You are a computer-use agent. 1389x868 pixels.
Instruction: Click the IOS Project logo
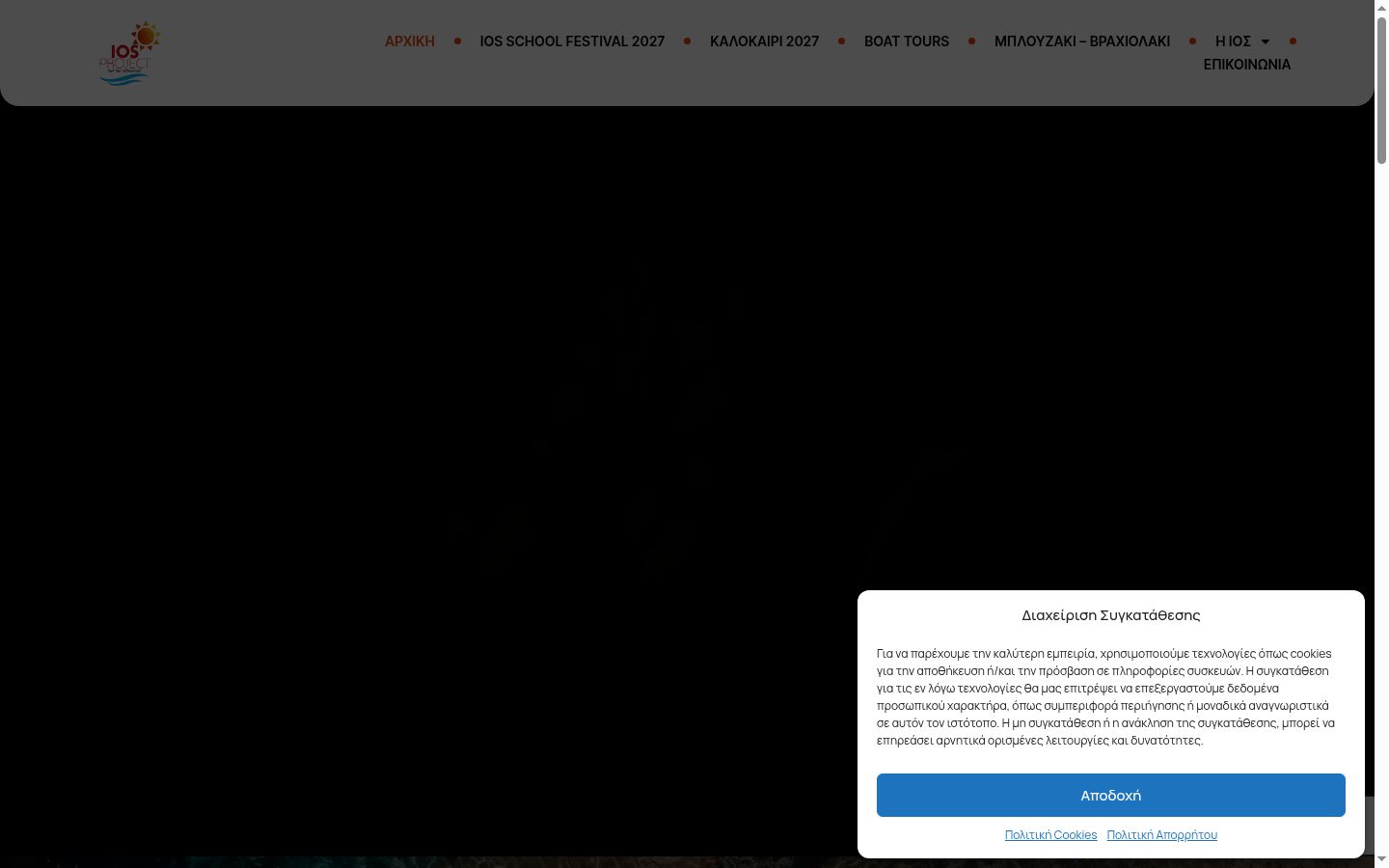pyautogui.click(x=129, y=53)
